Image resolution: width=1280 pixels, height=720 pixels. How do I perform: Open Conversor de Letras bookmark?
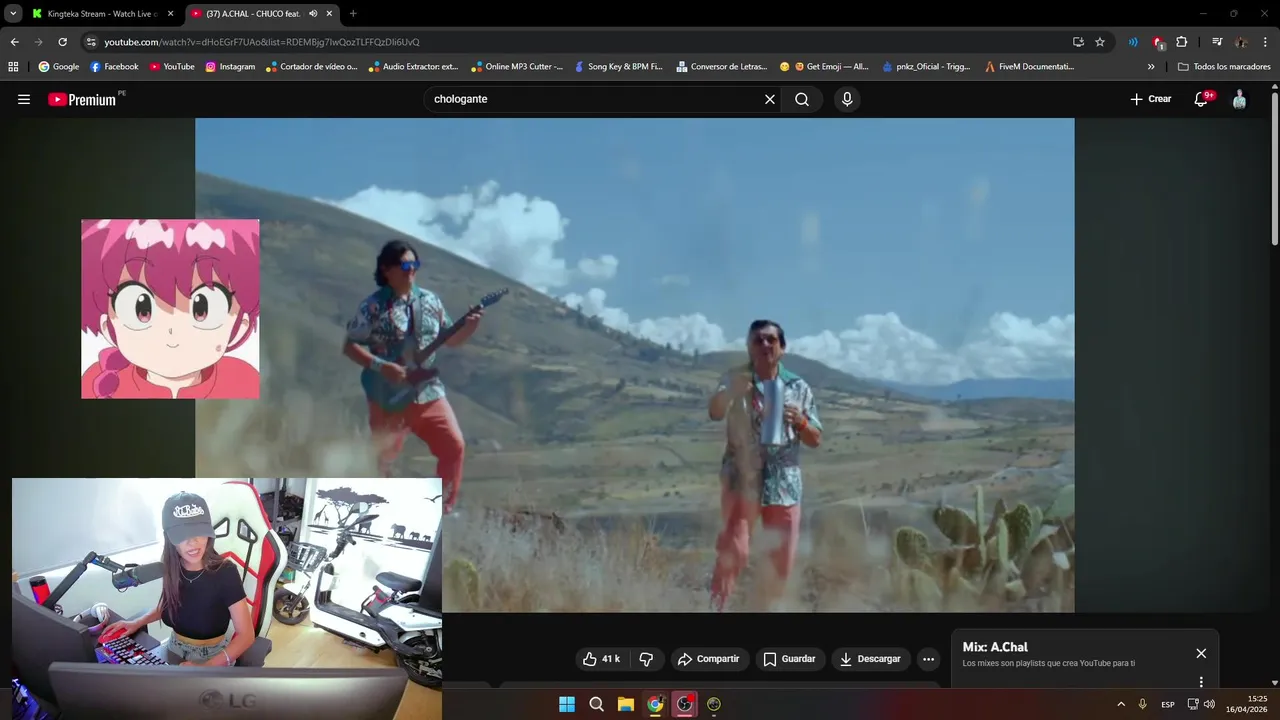721,67
